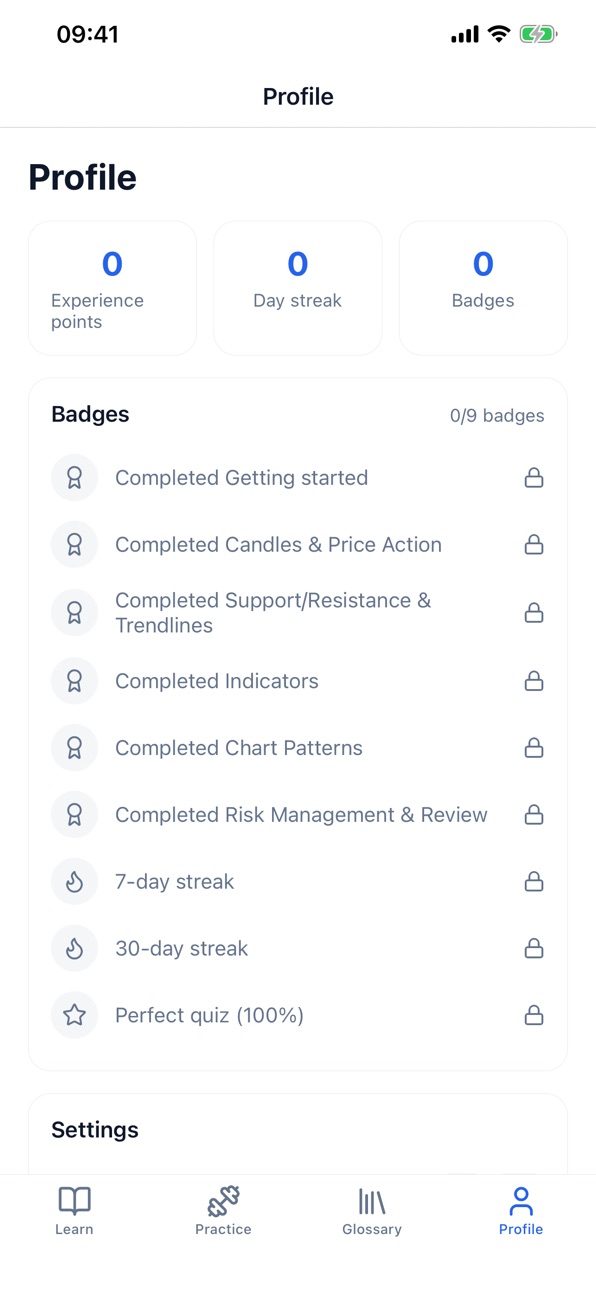
Task: Tap the star icon for Perfect quiz
Action: (x=74, y=1016)
